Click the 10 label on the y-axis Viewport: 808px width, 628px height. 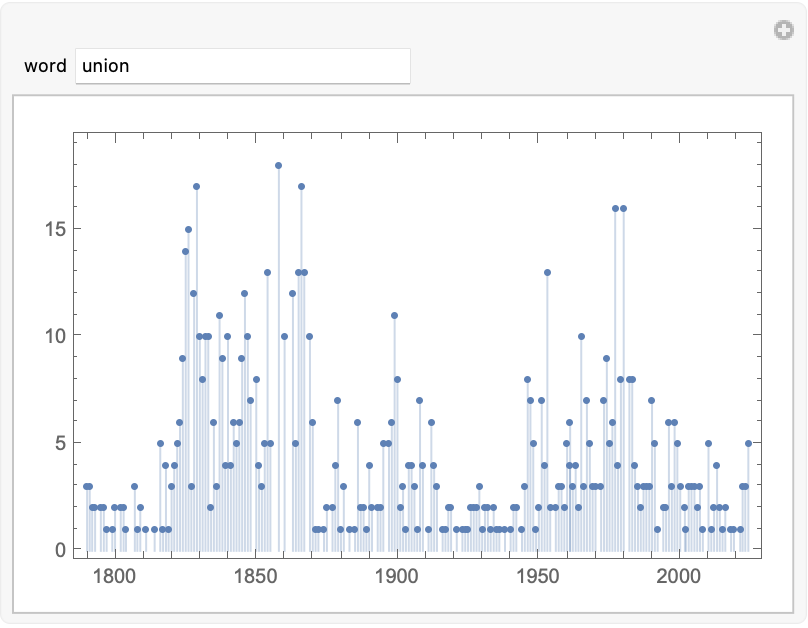point(52,336)
